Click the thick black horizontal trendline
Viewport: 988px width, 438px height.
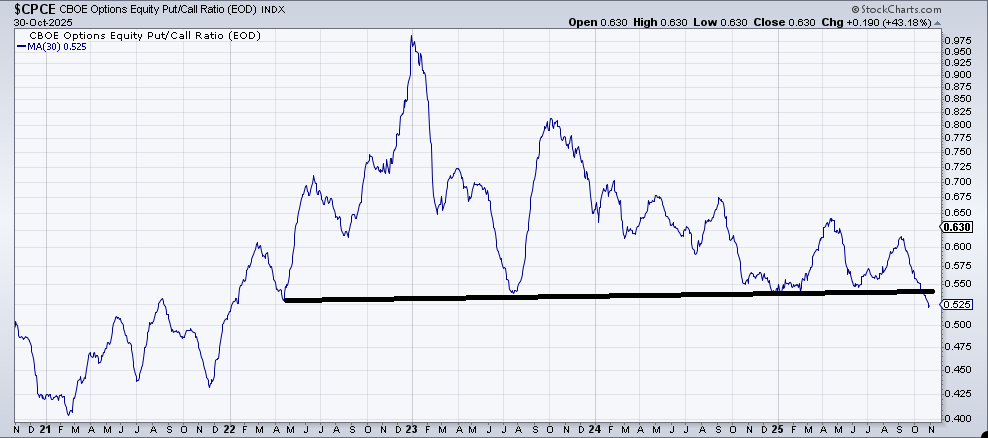(x=600, y=295)
